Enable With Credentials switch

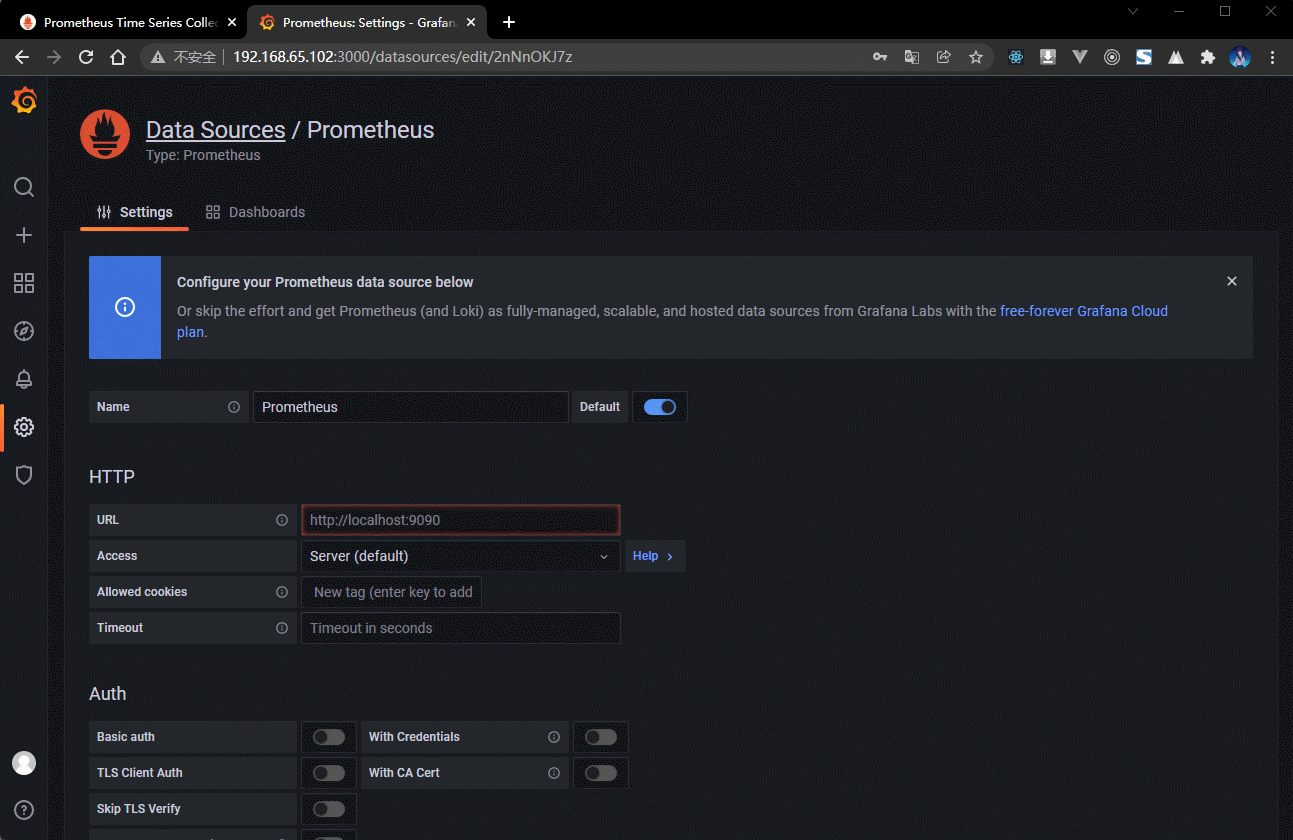(x=601, y=737)
